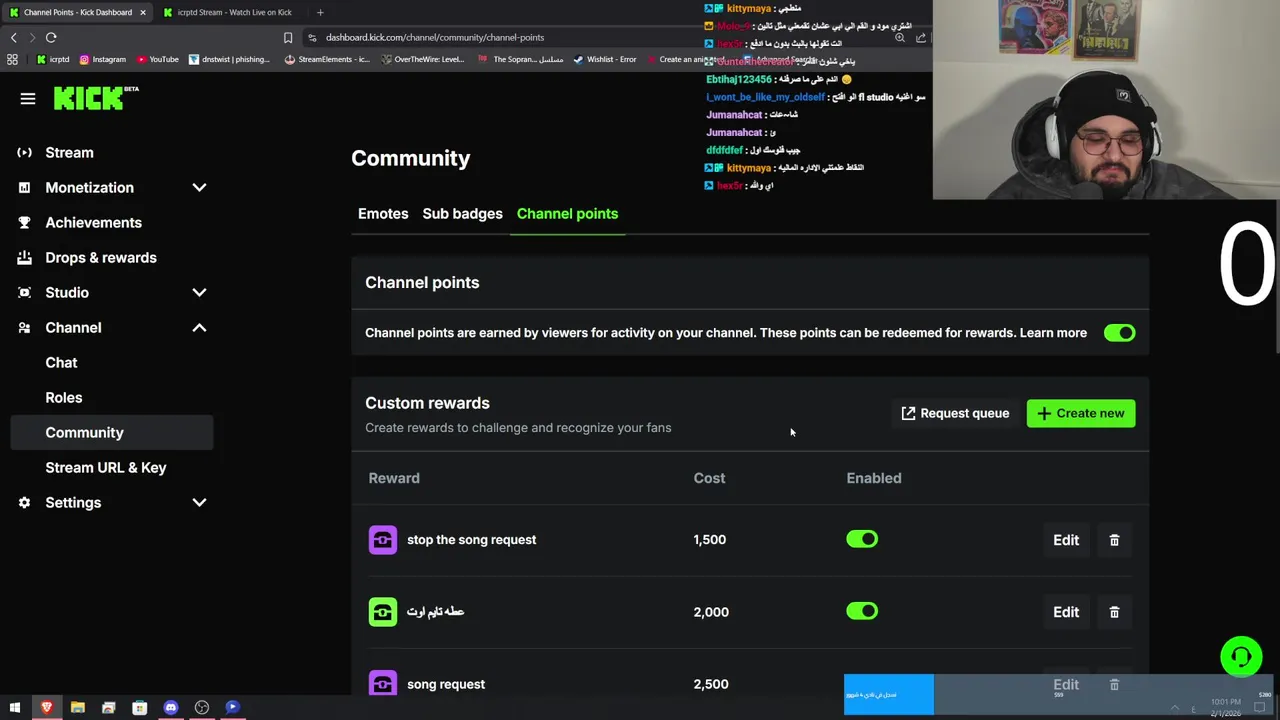The image size is (1280, 720).
Task: Click the Studio sidebar icon
Action: 24,293
